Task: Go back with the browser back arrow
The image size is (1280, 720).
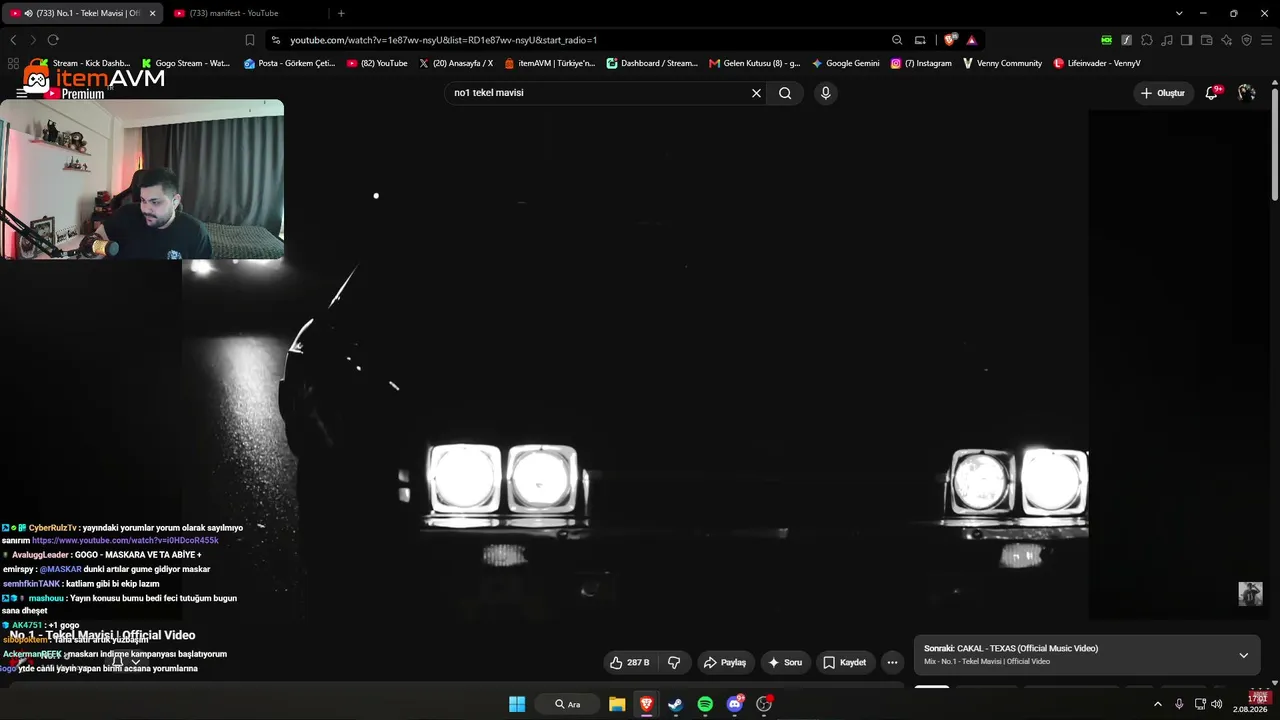Action: (13, 40)
